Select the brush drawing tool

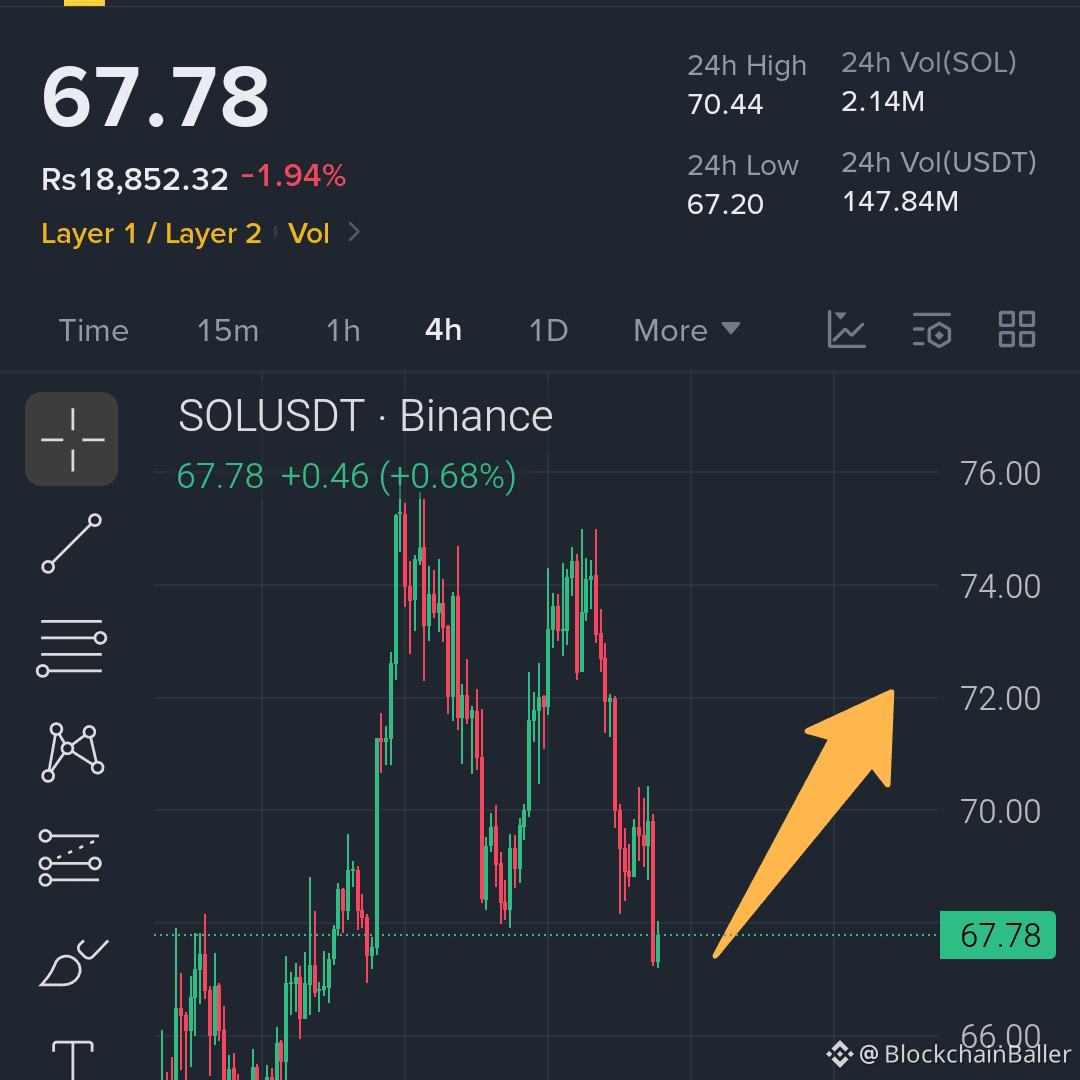pyautogui.click(x=73, y=962)
